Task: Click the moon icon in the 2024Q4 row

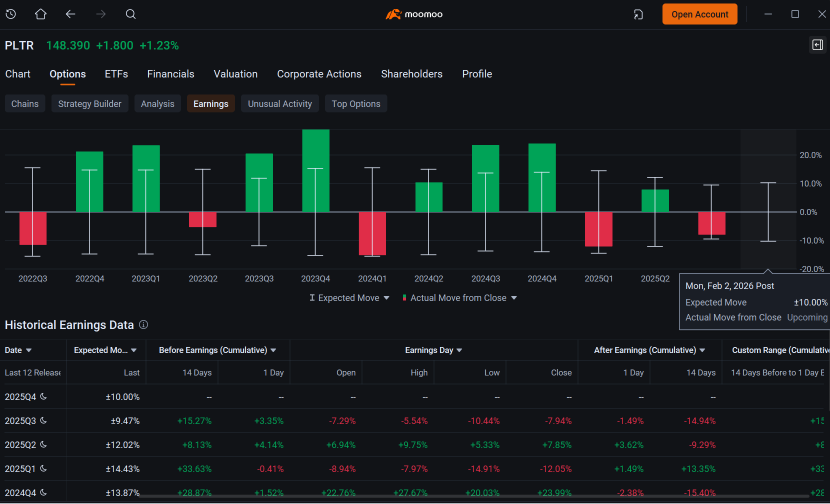Action: [x=43, y=492]
